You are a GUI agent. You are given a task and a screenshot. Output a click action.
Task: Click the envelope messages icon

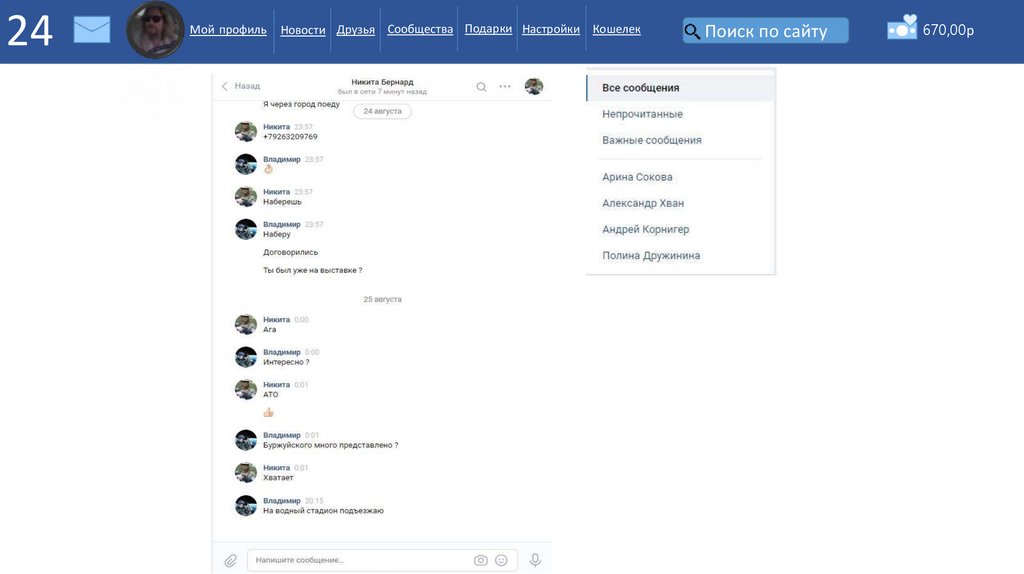pyautogui.click(x=91, y=30)
